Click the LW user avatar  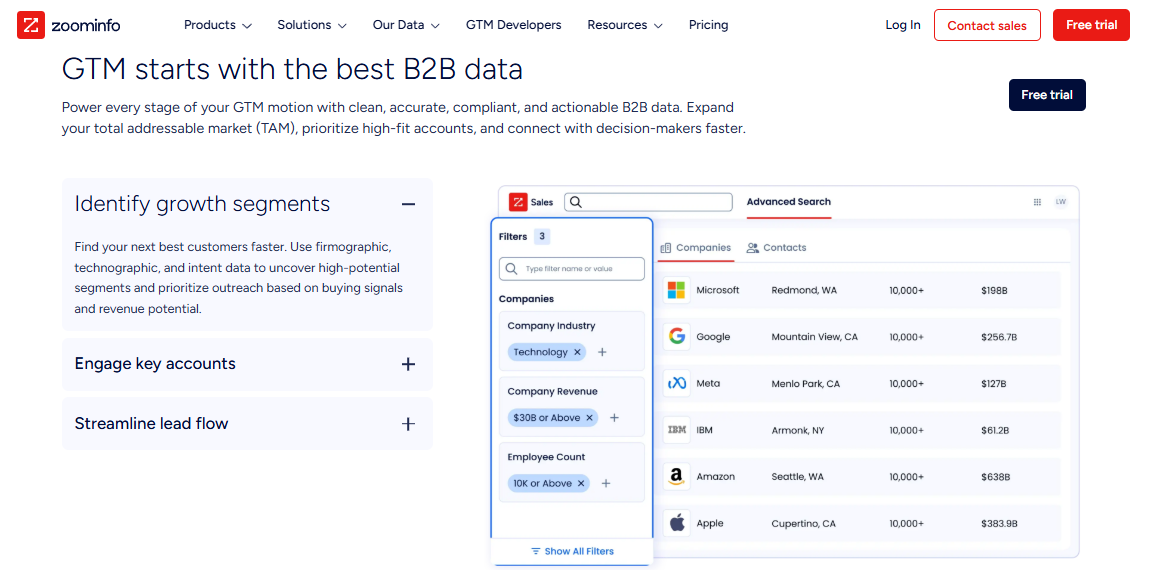point(1060,202)
